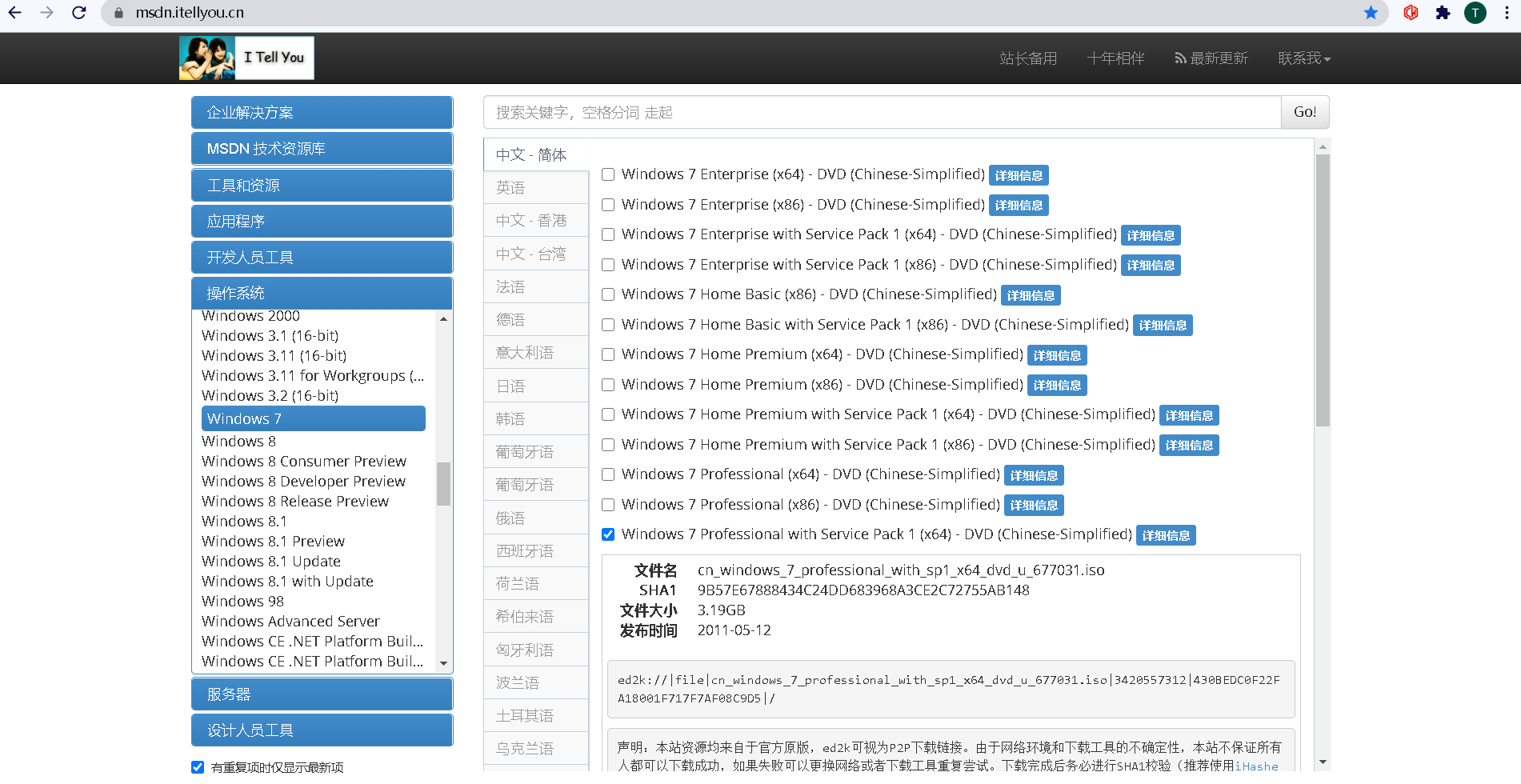1521x784 pixels.
Task: Check Windows 7 Home Premium (x64) checkbox
Action: click(608, 354)
